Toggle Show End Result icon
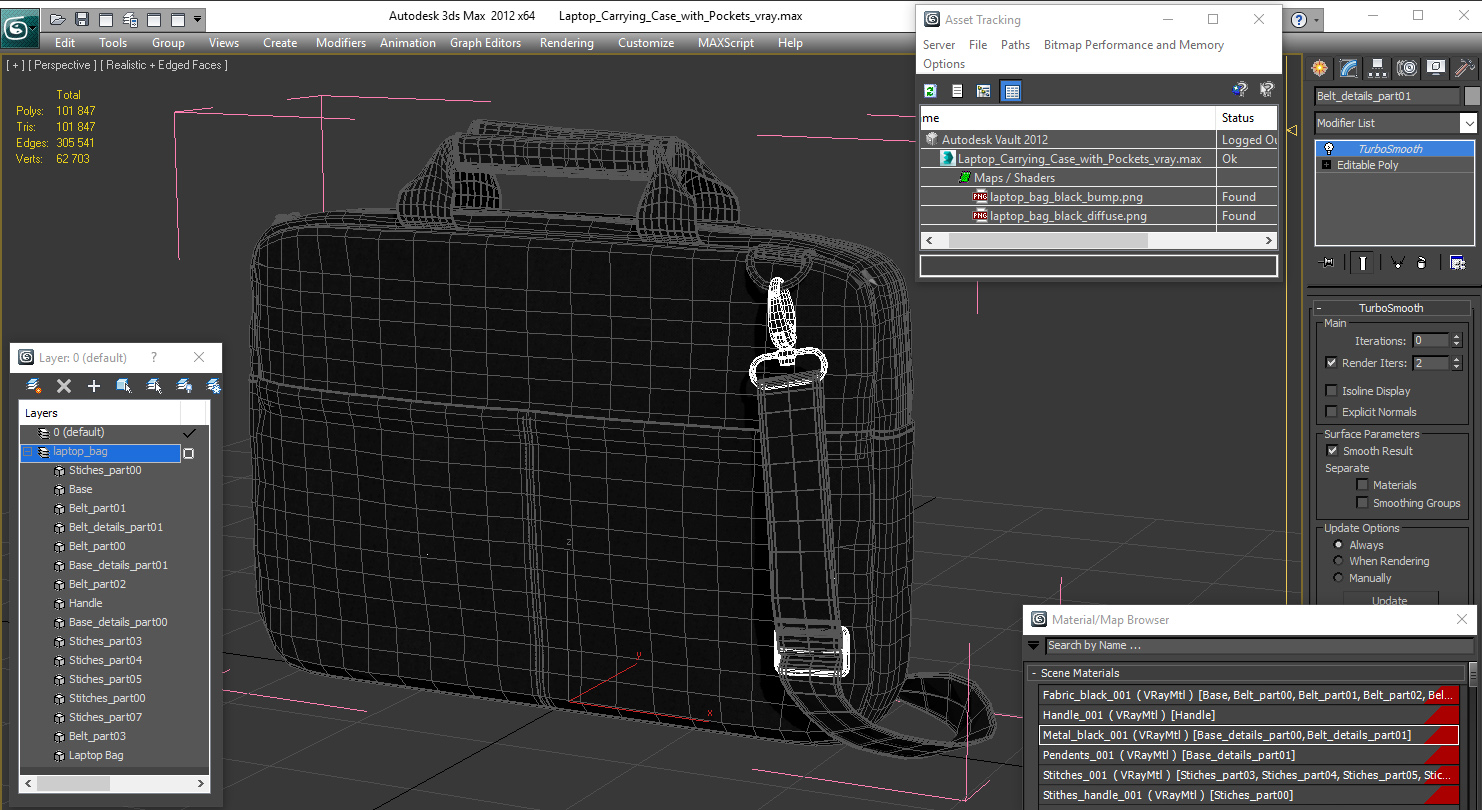Image resolution: width=1482 pixels, height=810 pixels. pos(1362,263)
